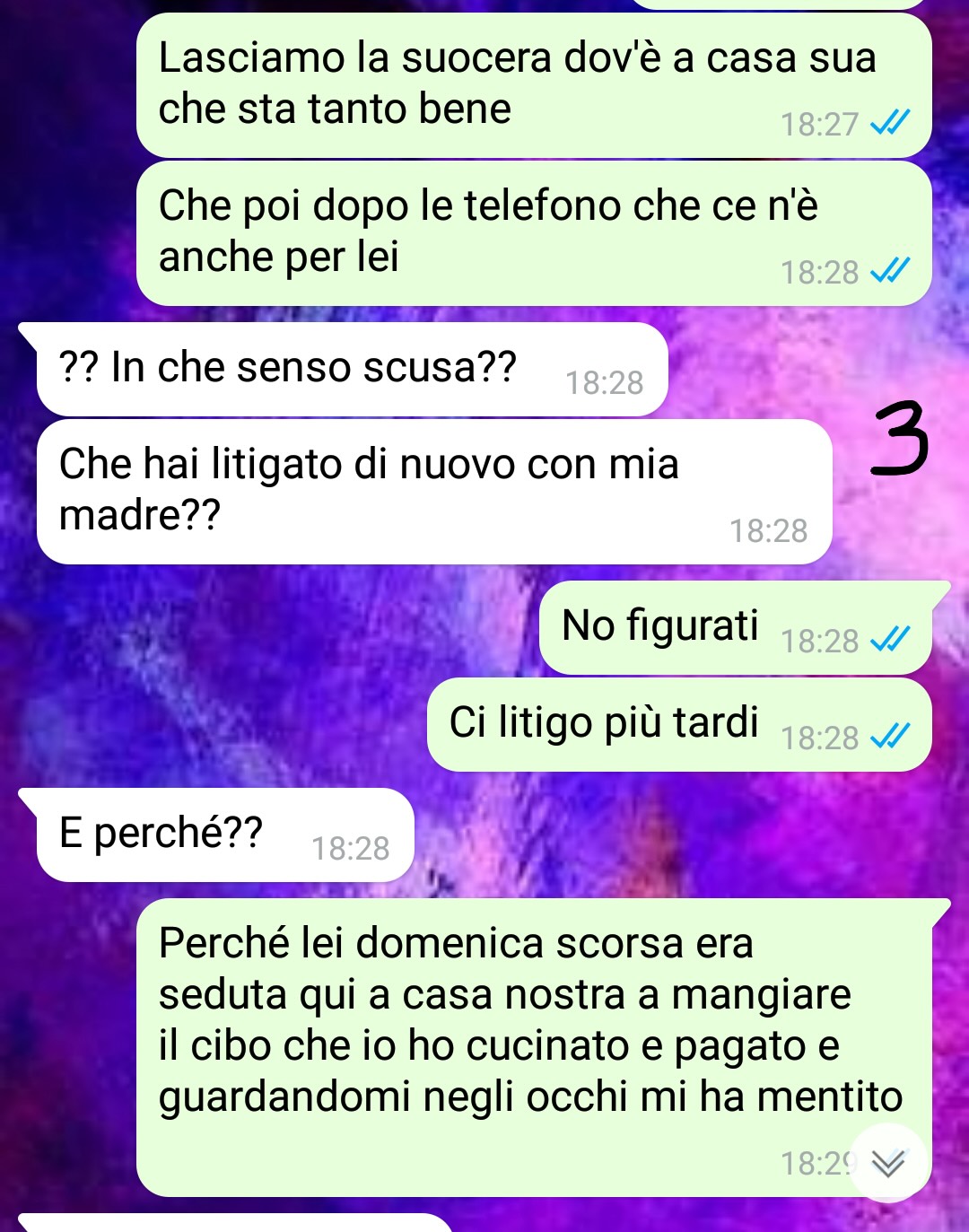Screen dimensions: 969x1232
Task: Tap blue read ticks on 'Lasciamo la suocera' message
Action: (x=890, y=123)
